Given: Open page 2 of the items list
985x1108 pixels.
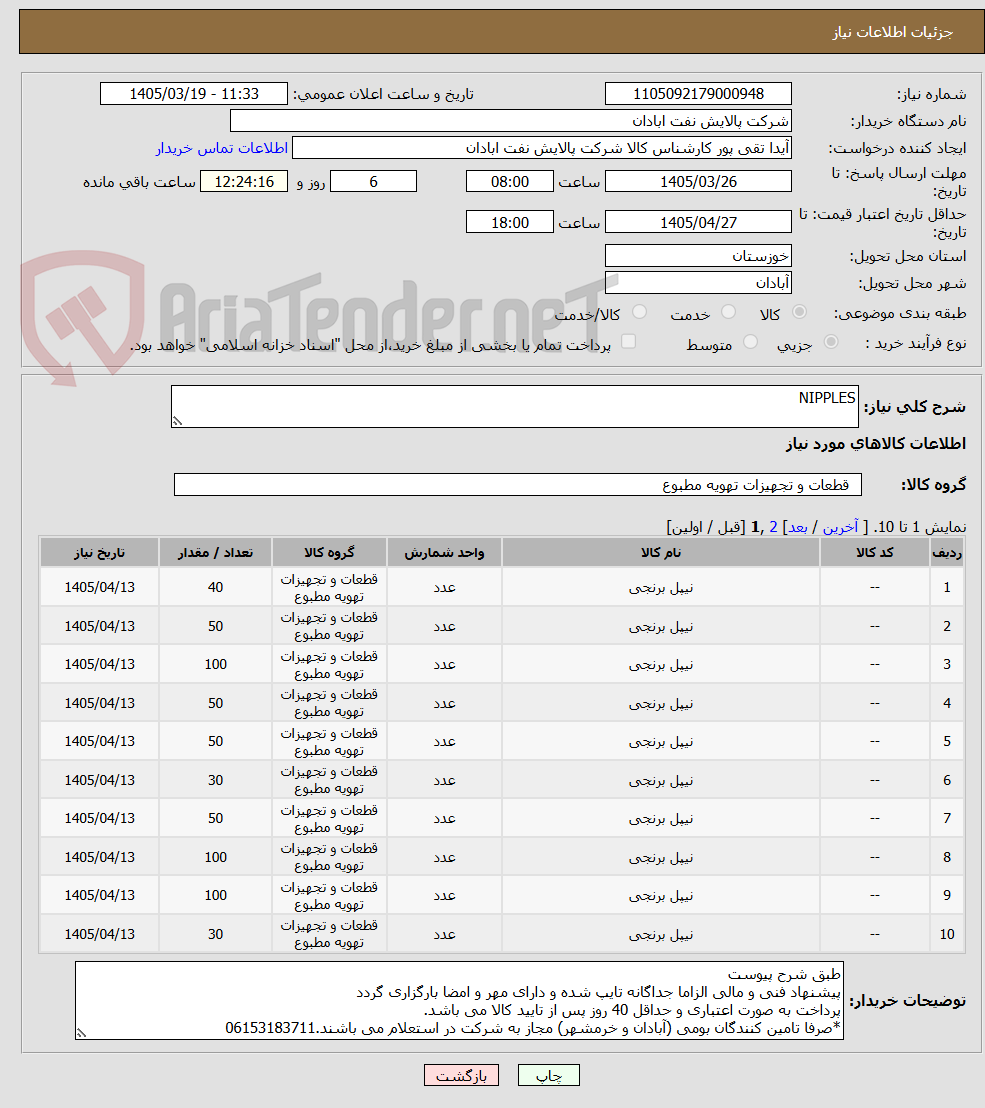Looking at the screenshot, I should click(x=773, y=527).
